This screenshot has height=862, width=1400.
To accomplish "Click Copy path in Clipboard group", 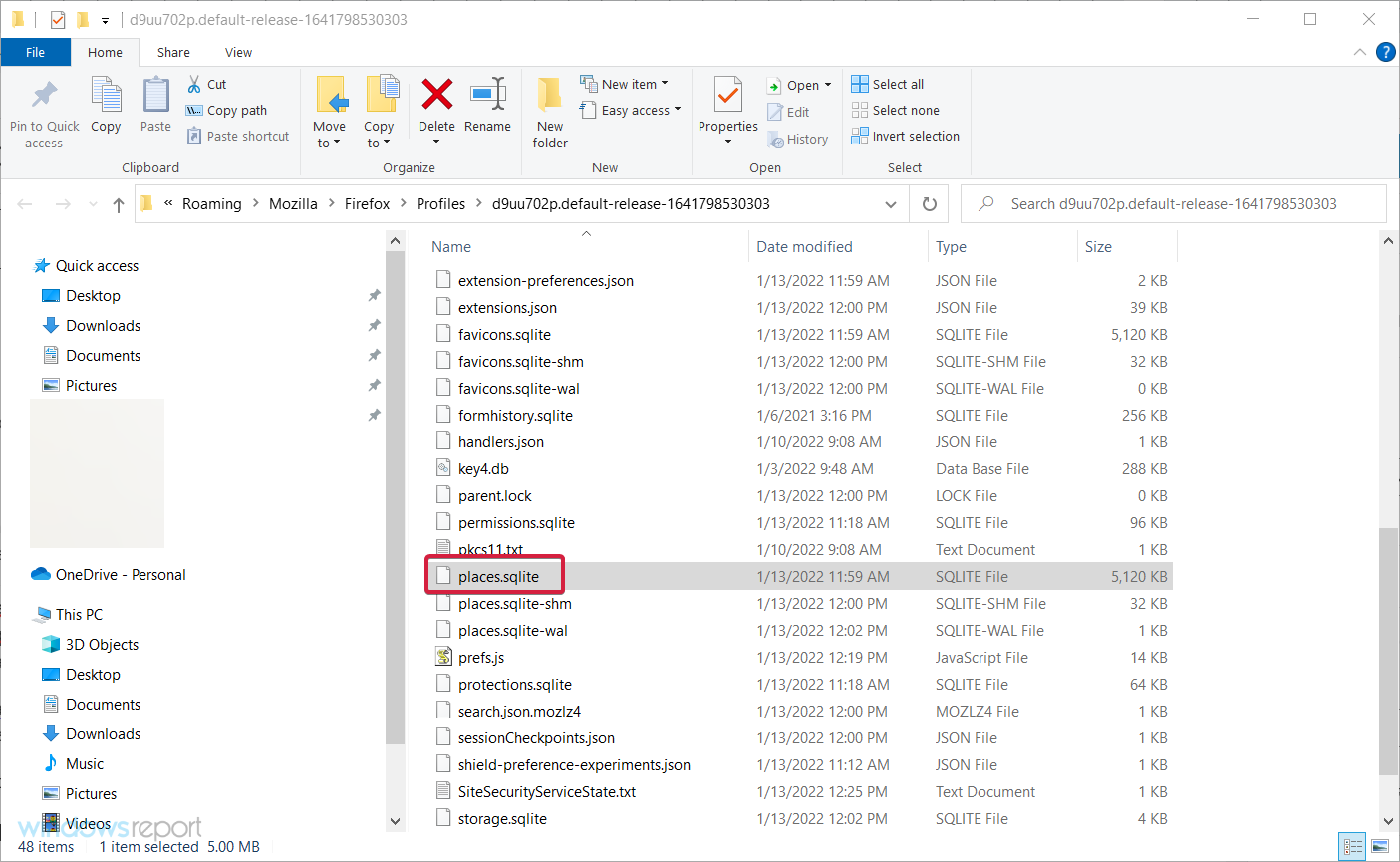I will click(x=226, y=111).
